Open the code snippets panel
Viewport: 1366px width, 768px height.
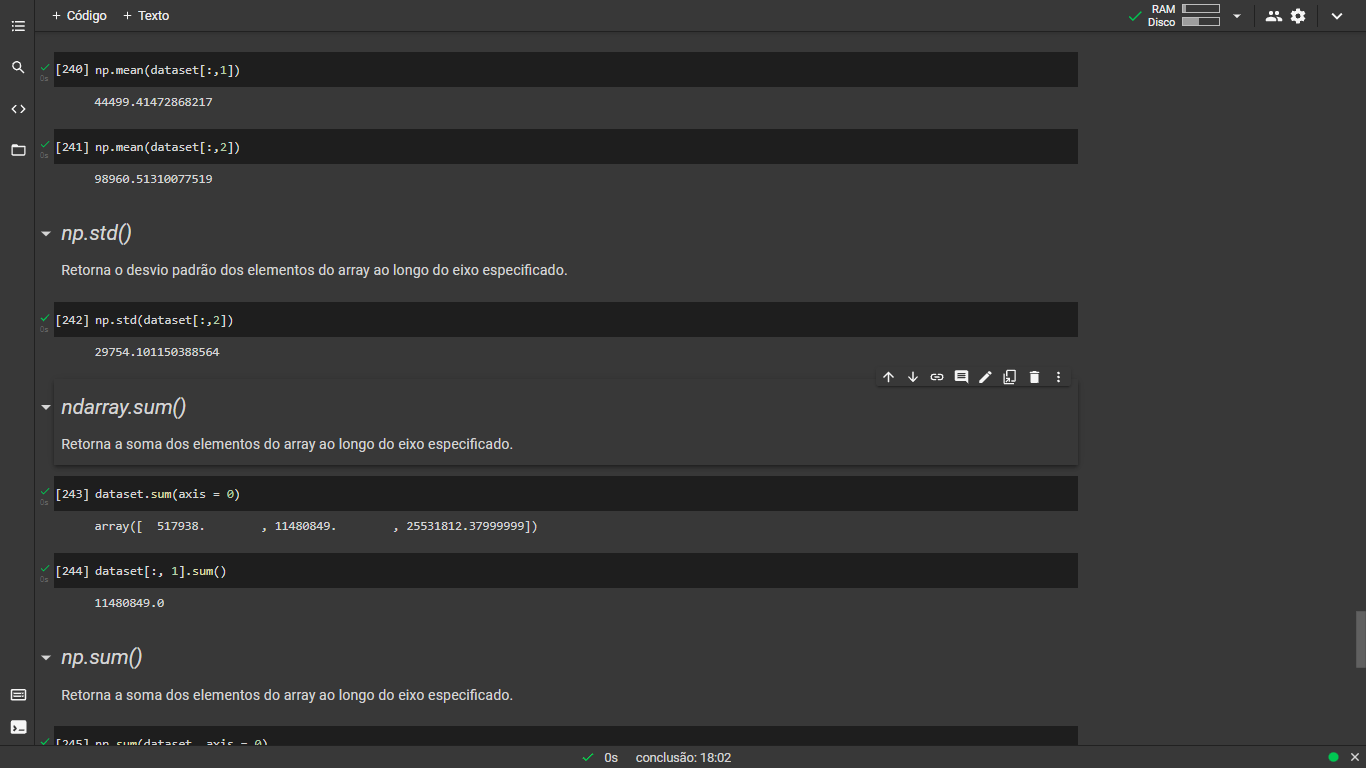[18, 109]
